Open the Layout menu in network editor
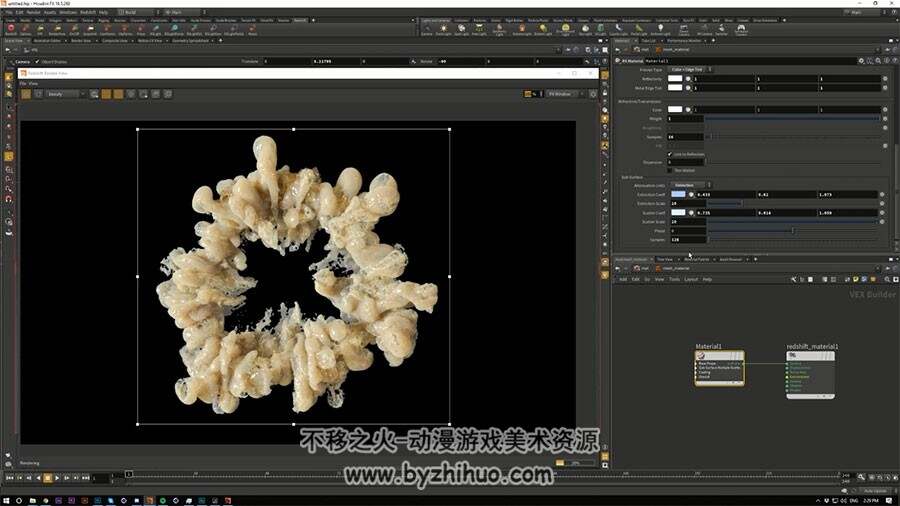 click(x=691, y=279)
